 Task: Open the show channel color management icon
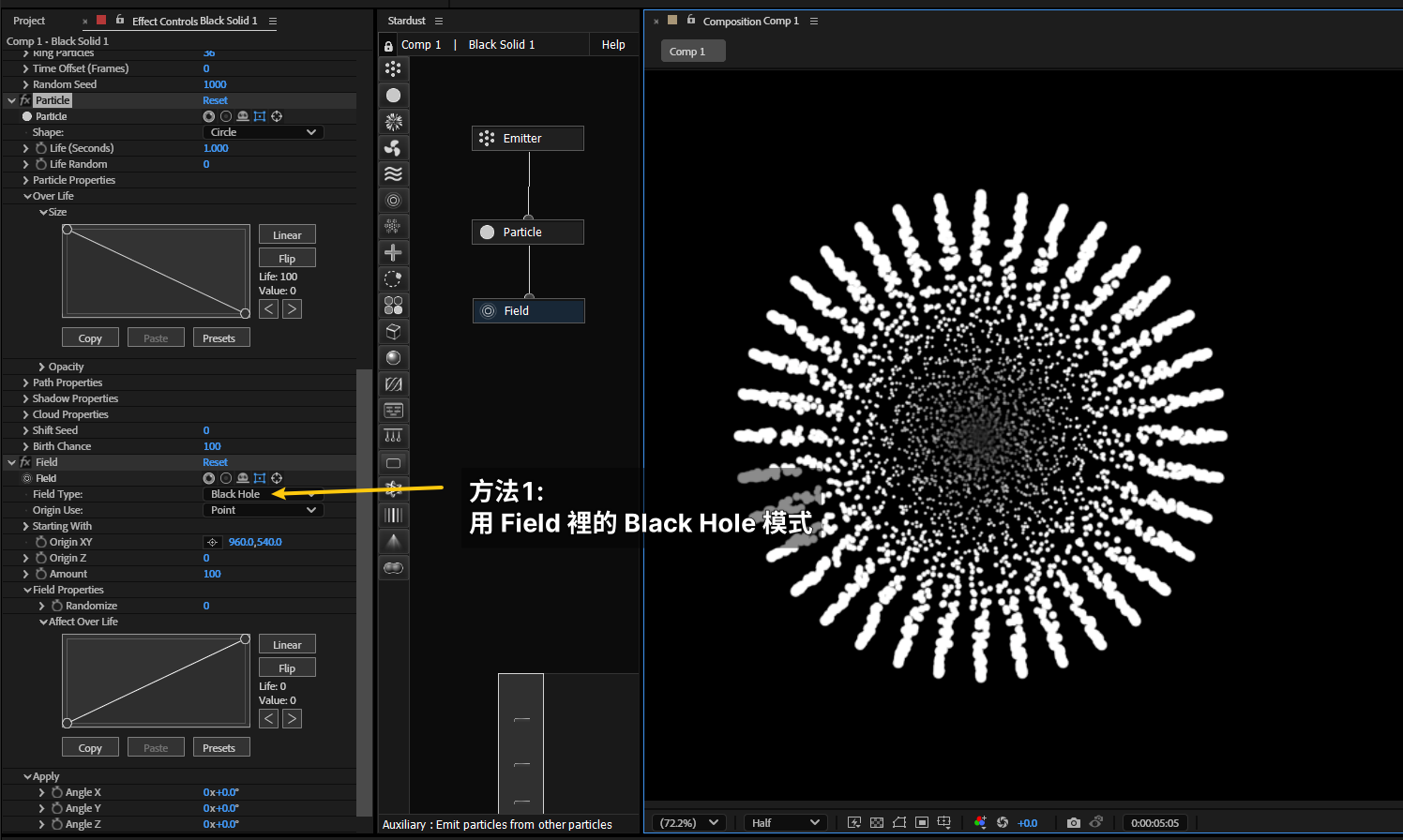coord(980,823)
